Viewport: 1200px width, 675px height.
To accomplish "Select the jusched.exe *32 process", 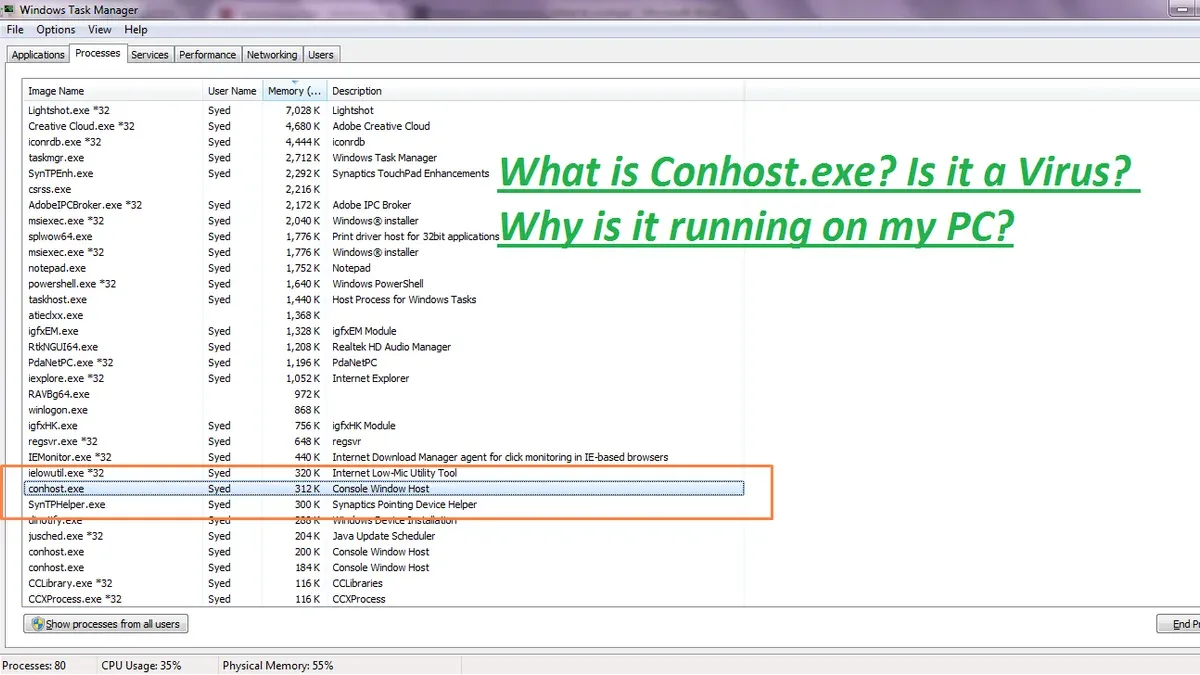I will coord(384,536).
